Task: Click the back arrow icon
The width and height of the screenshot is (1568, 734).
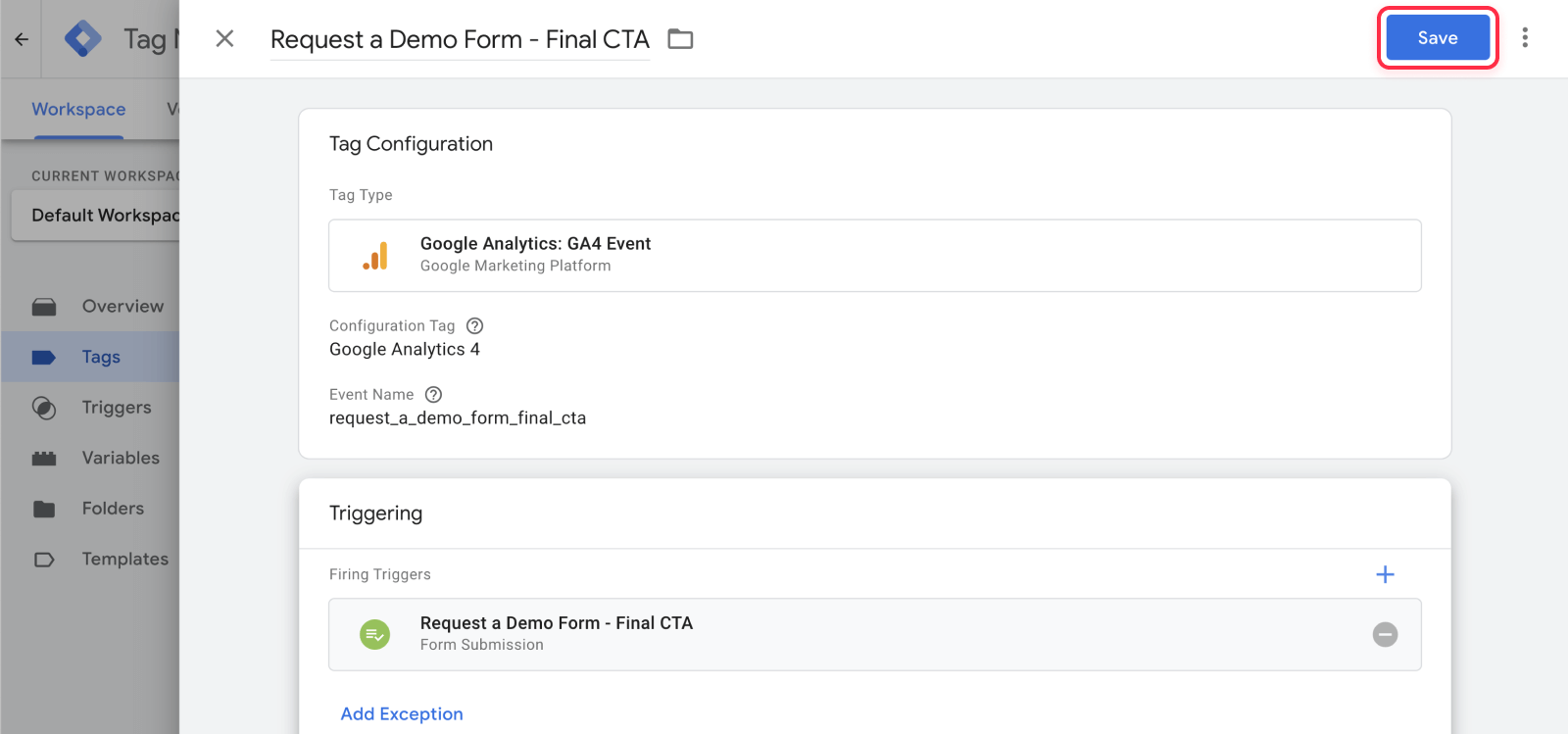Action: click(22, 39)
